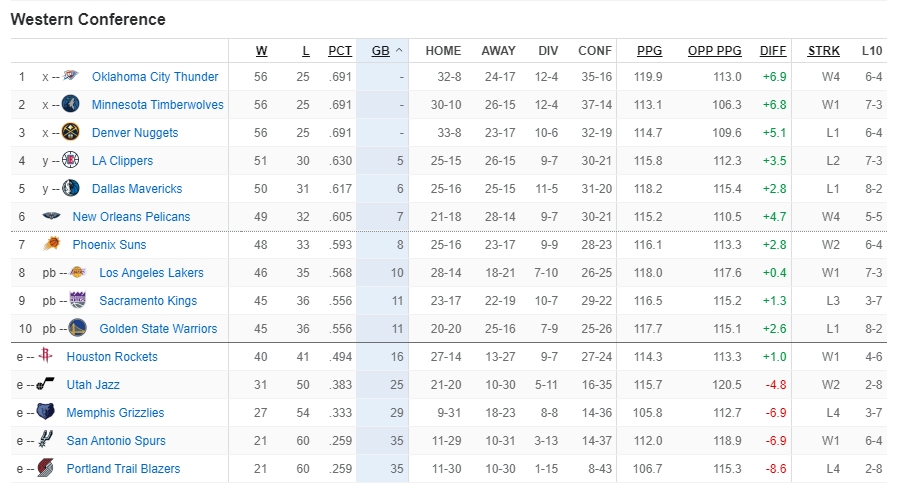Click the Phoenix Suns logo icon
This screenshot has height=489, width=897.
51,244
